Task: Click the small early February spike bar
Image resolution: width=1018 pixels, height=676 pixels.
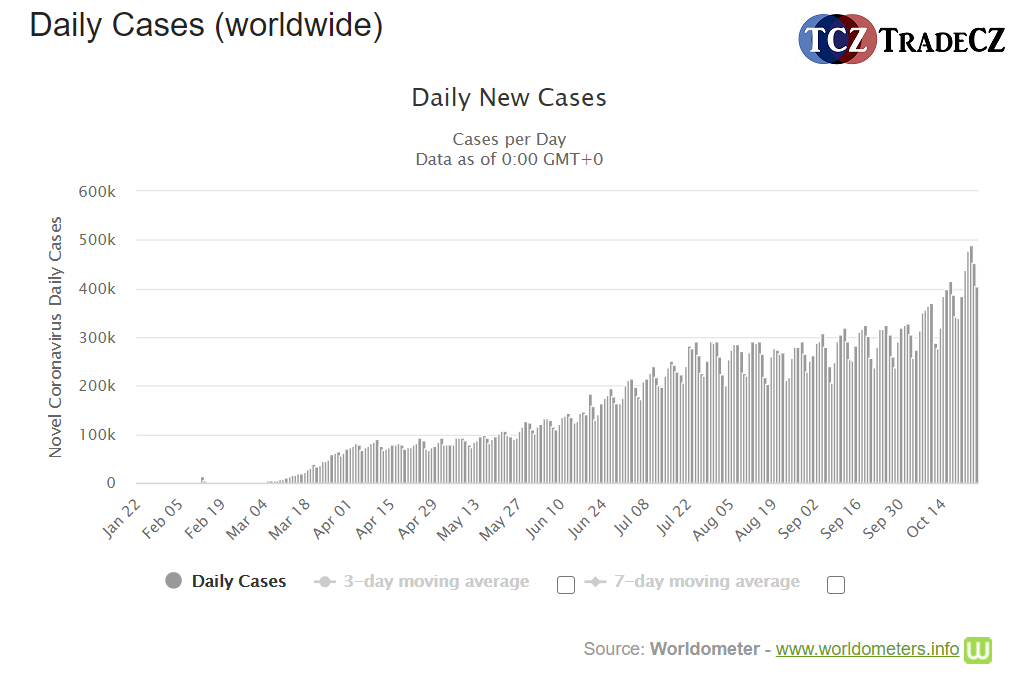Action: (202, 480)
